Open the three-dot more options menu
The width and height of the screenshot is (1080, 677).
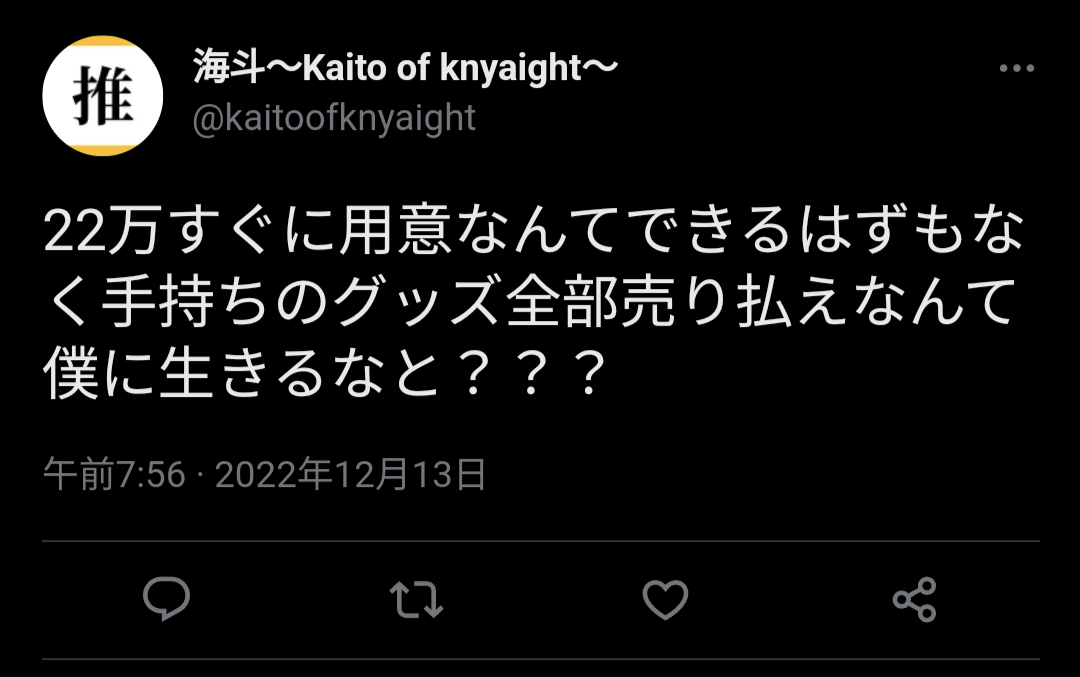point(1017,67)
